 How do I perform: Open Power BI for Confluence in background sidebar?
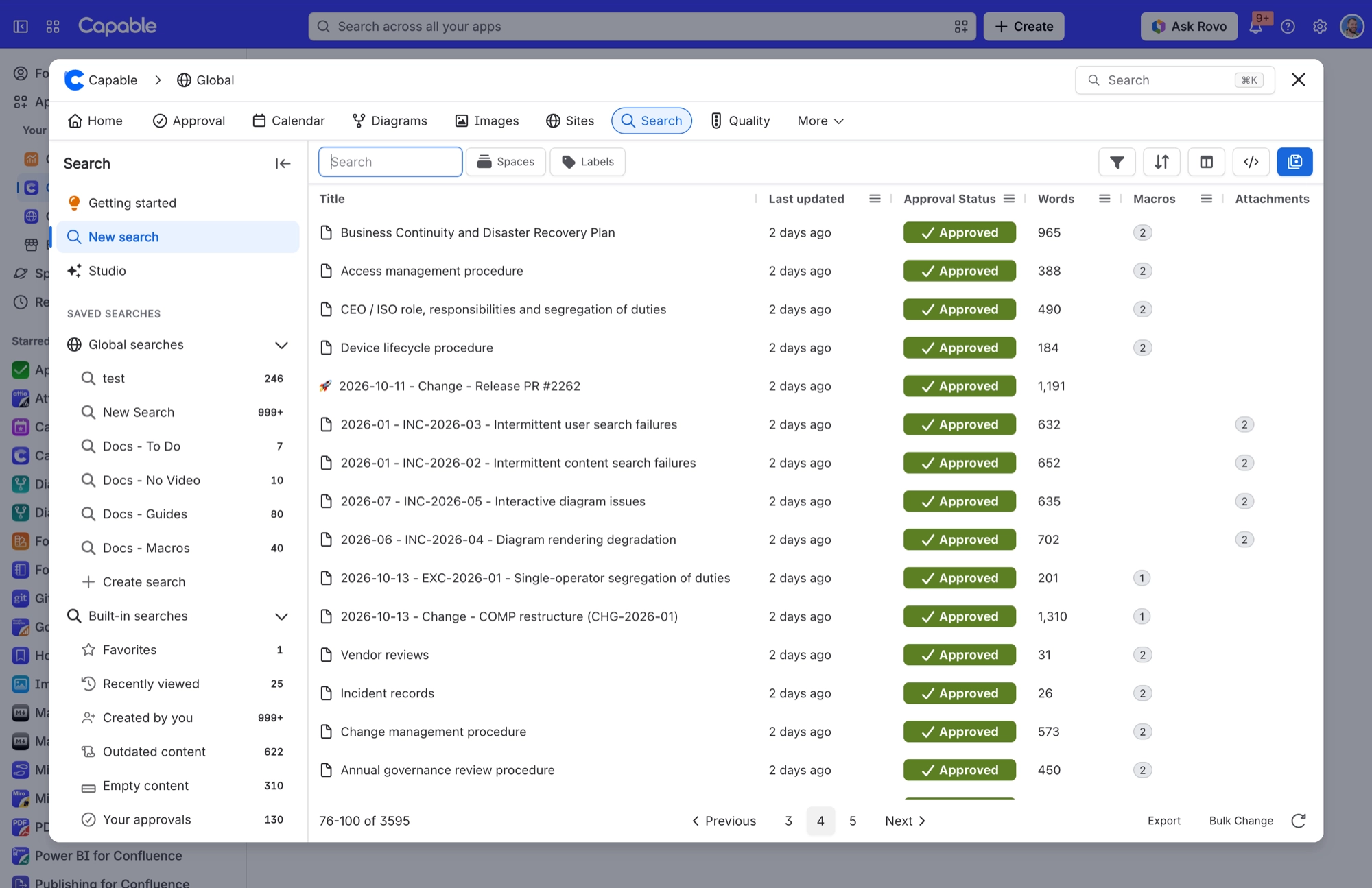pyautogui.click(x=108, y=856)
